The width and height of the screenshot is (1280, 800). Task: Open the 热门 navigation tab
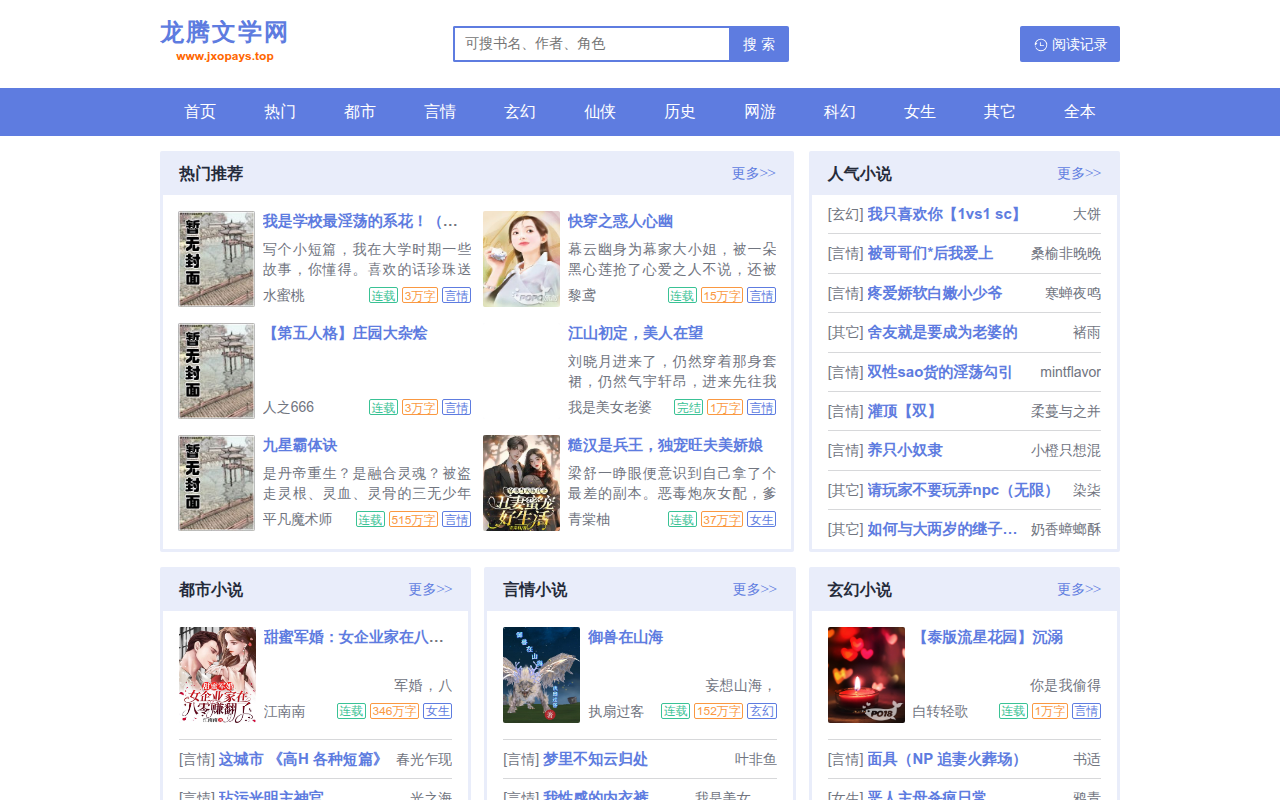tap(280, 112)
